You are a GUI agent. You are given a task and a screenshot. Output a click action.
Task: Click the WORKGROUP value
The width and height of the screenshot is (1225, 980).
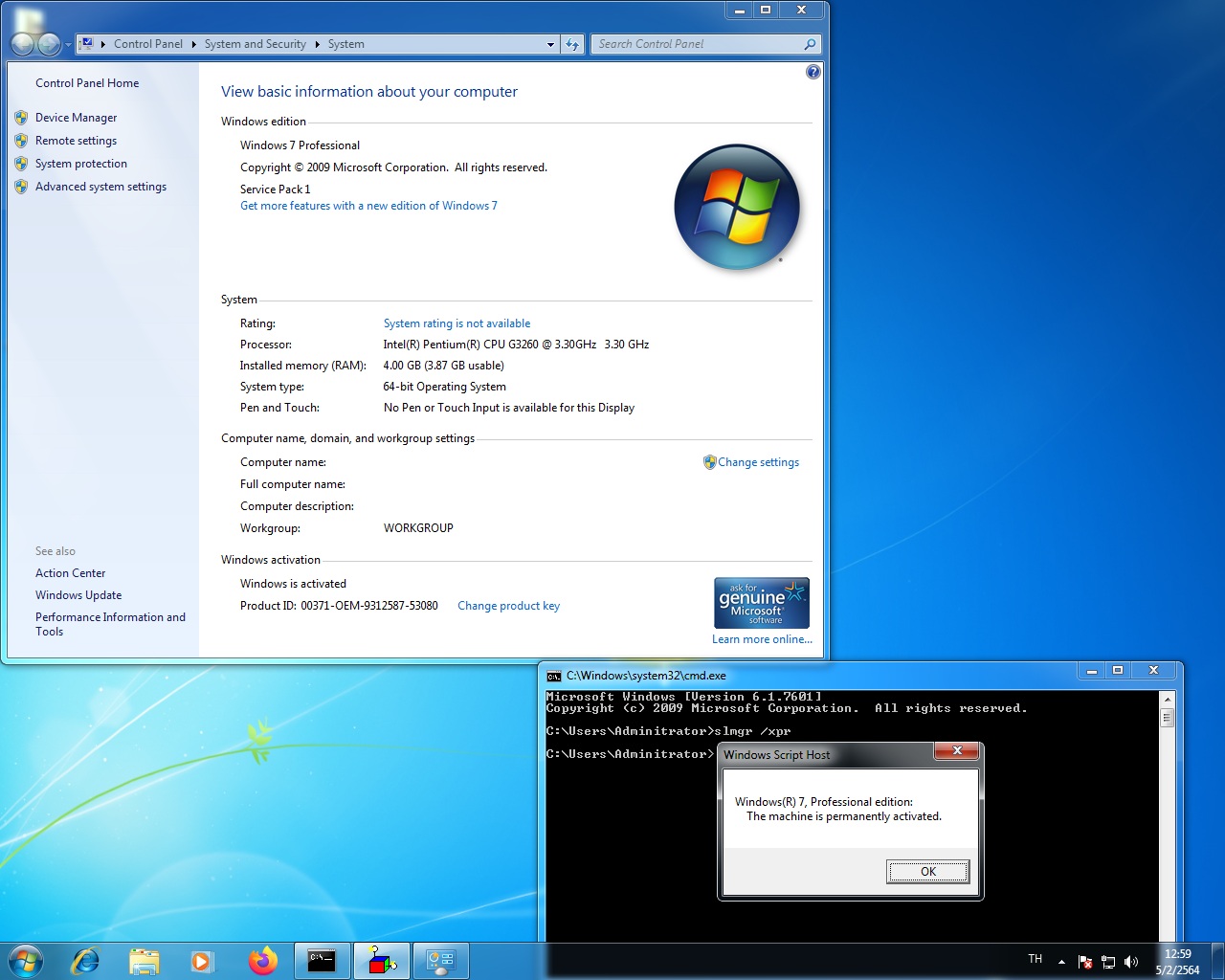[x=418, y=528]
